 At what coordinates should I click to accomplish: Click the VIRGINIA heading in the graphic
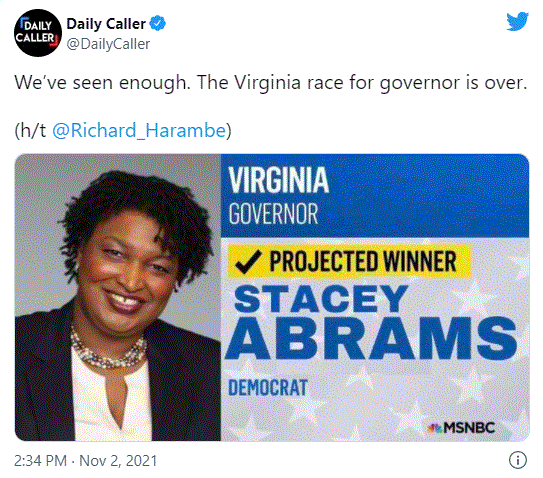click(278, 180)
